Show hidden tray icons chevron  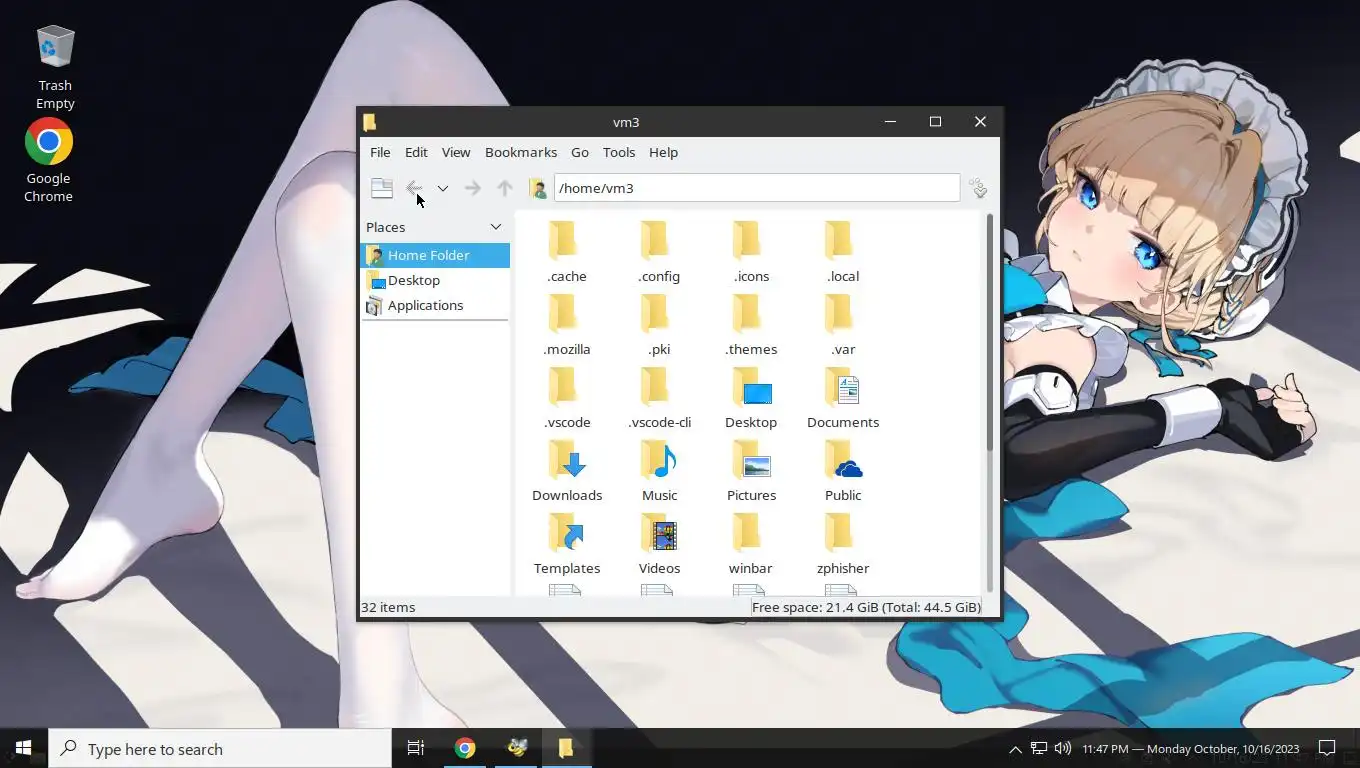pos(1015,749)
